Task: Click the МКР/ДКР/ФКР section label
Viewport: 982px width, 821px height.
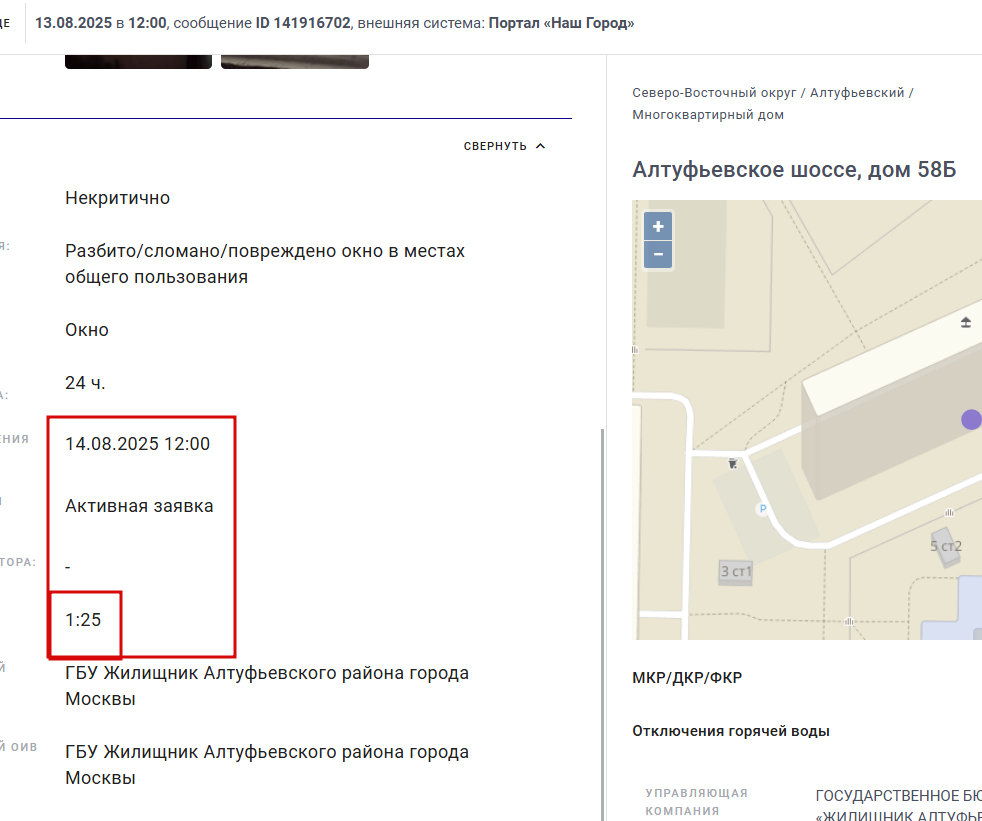Action: pyautogui.click(x=687, y=678)
